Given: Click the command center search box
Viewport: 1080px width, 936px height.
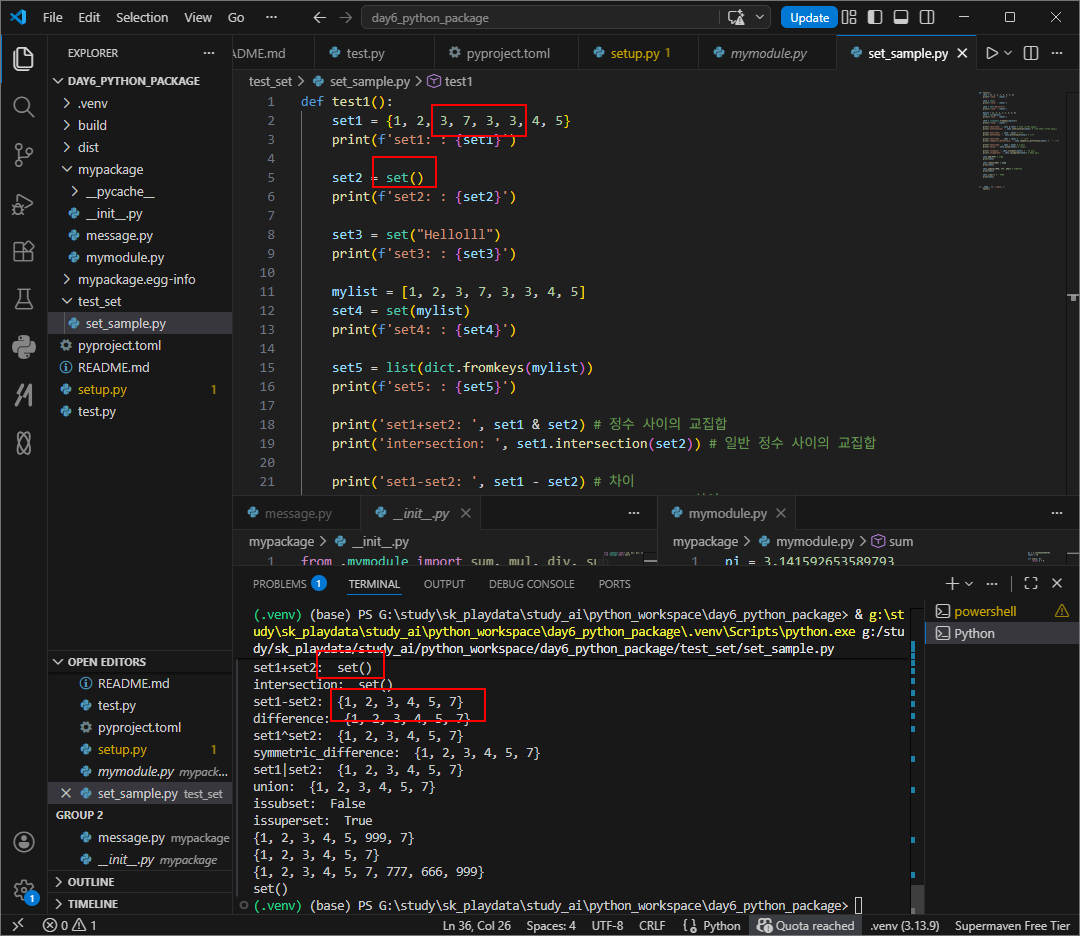Looking at the screenshot, I should (x=542, y=17).
